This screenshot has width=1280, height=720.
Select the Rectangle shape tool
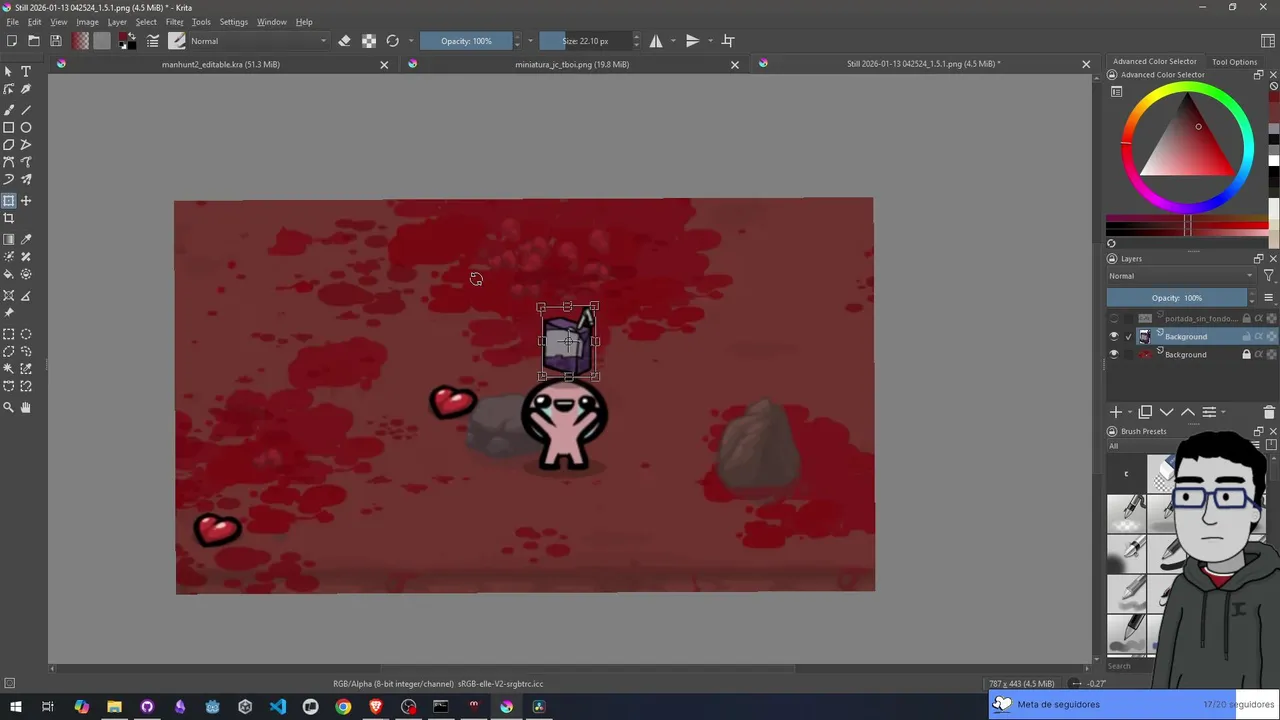(x=9, y=127)
